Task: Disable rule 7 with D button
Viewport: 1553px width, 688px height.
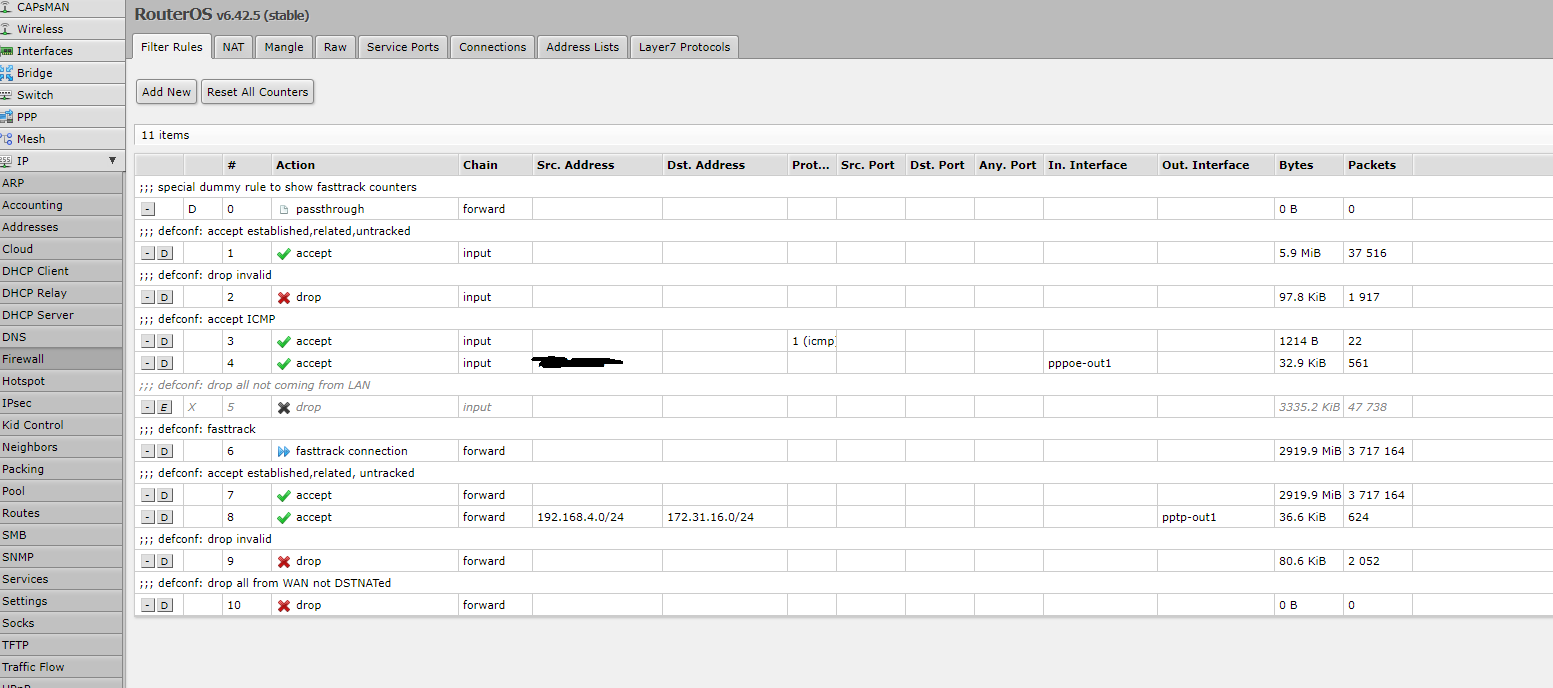Action: pyautogui.click(x=165, y=496)
